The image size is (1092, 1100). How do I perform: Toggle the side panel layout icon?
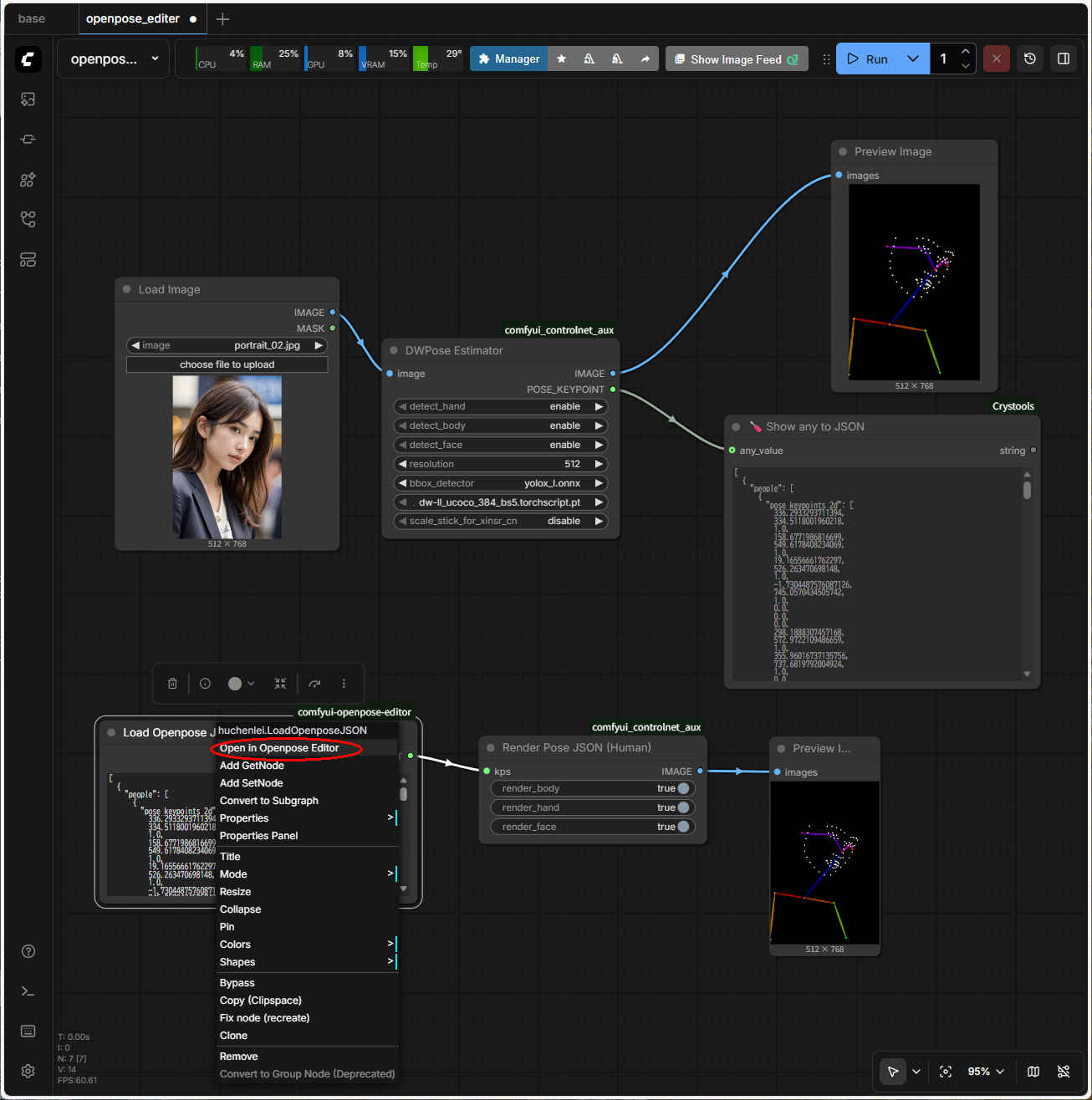tap(1064, 59)
